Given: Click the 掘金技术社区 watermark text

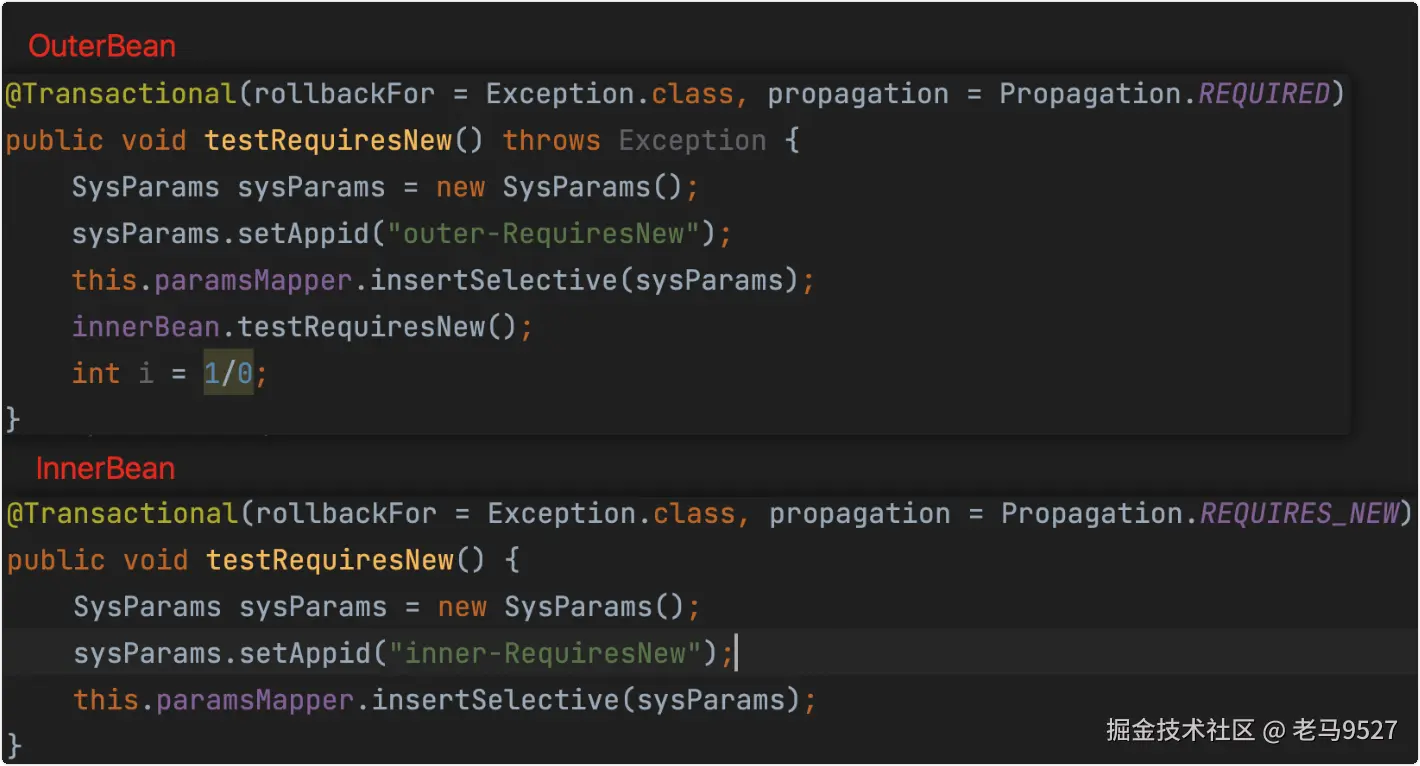Looking at the screenshot, I should coord(1180,730).
